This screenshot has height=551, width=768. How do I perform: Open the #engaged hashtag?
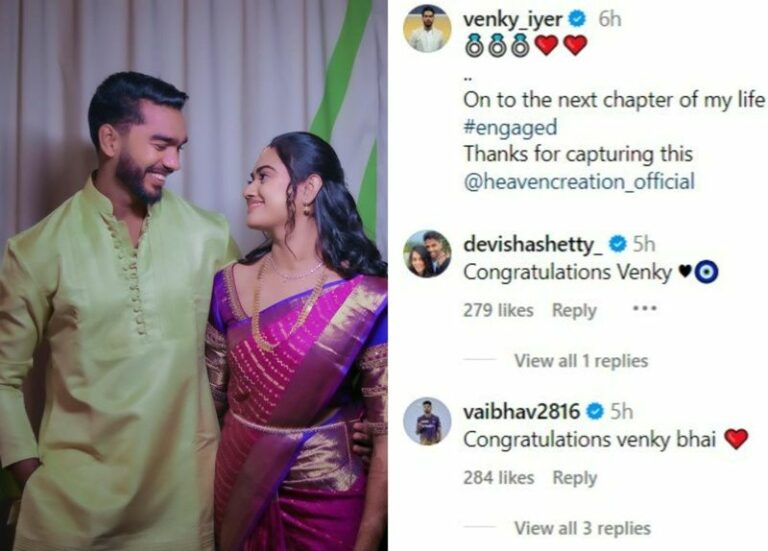pos(510,127)
